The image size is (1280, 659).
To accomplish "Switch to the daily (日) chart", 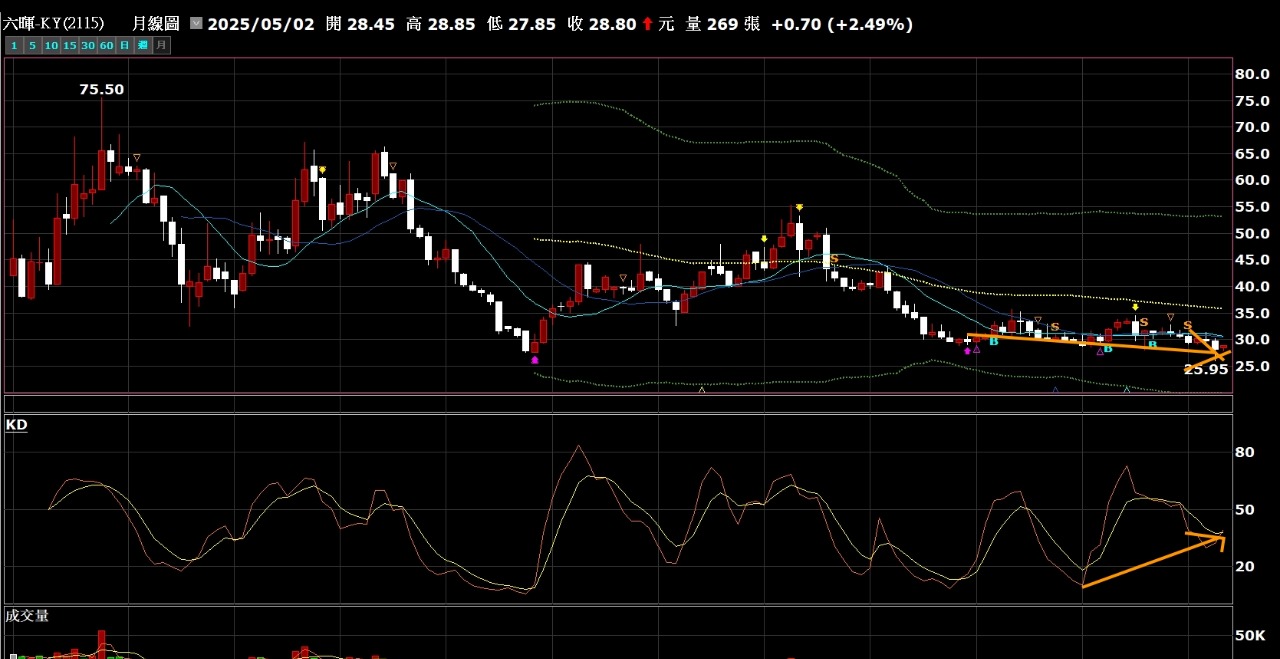I will (x=125, y=45).
